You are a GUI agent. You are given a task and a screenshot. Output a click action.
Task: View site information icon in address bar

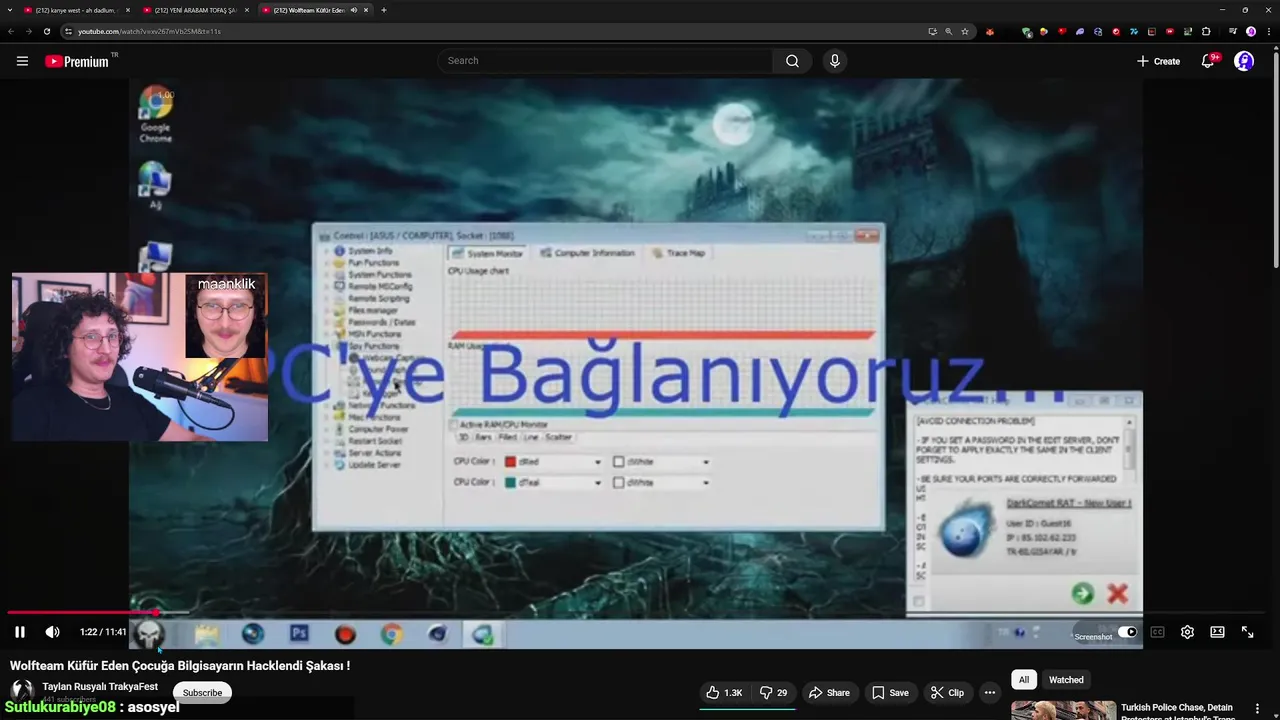click(x=68, y=31)
